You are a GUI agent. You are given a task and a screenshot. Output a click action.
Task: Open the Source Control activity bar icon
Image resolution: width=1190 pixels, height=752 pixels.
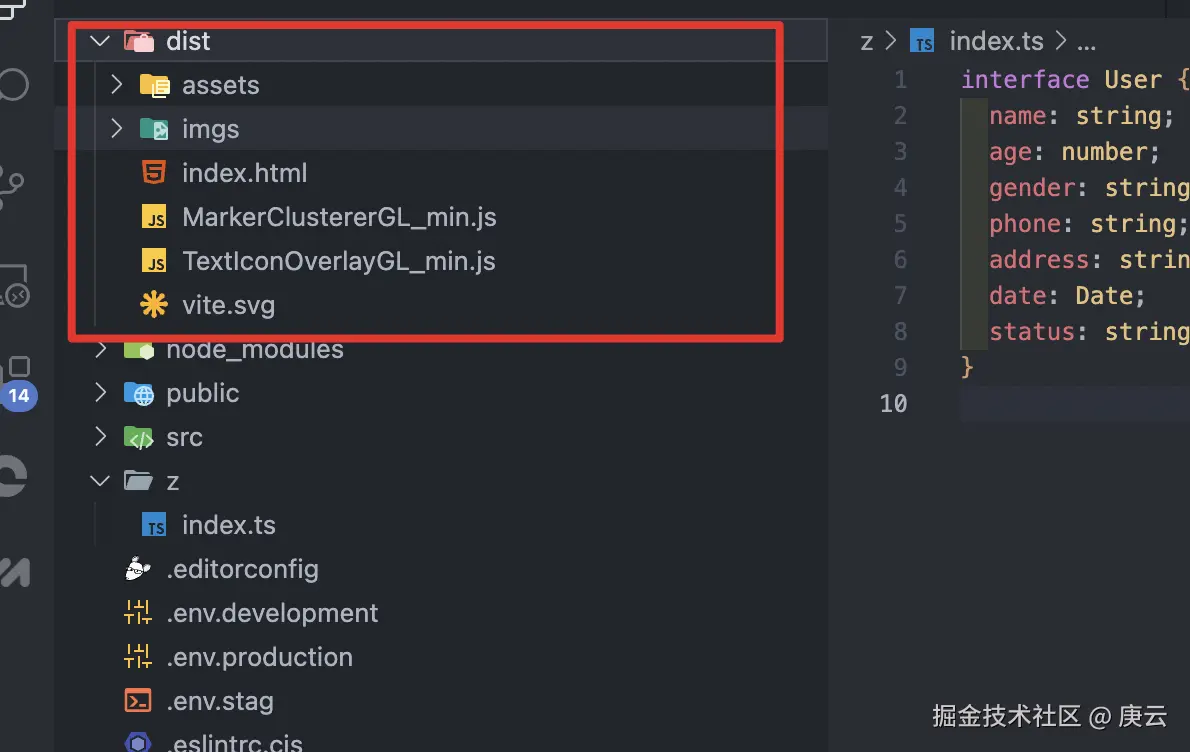[x=13, y=186]
